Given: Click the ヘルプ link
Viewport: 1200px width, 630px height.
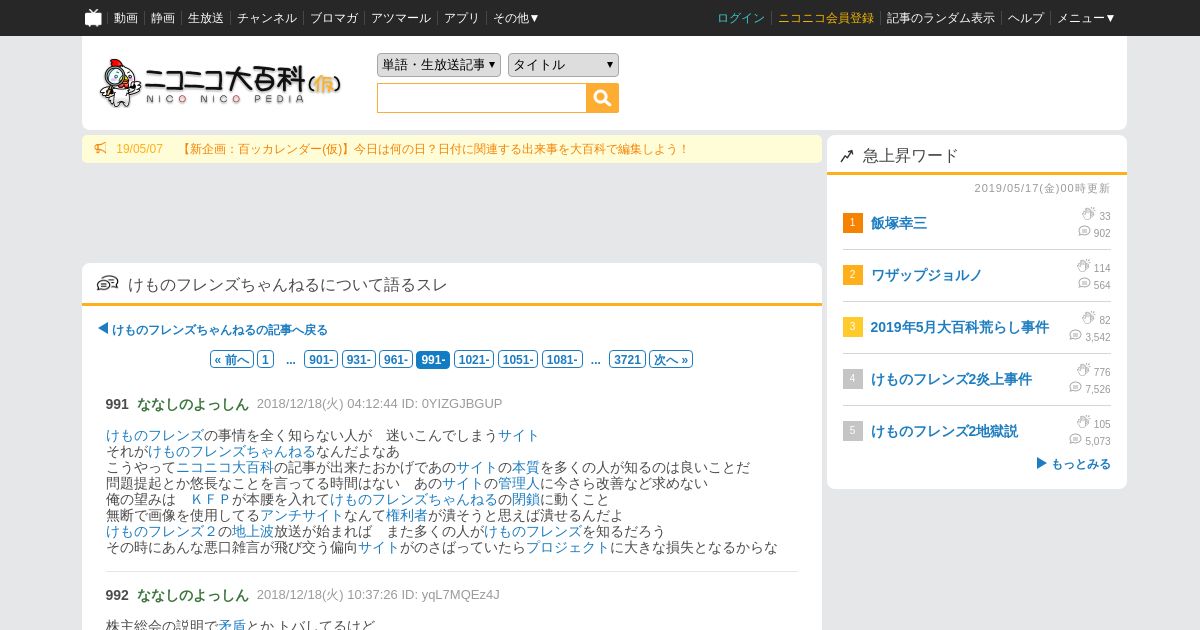Looking at the screenshot, I should click(x=1026, y=18).
